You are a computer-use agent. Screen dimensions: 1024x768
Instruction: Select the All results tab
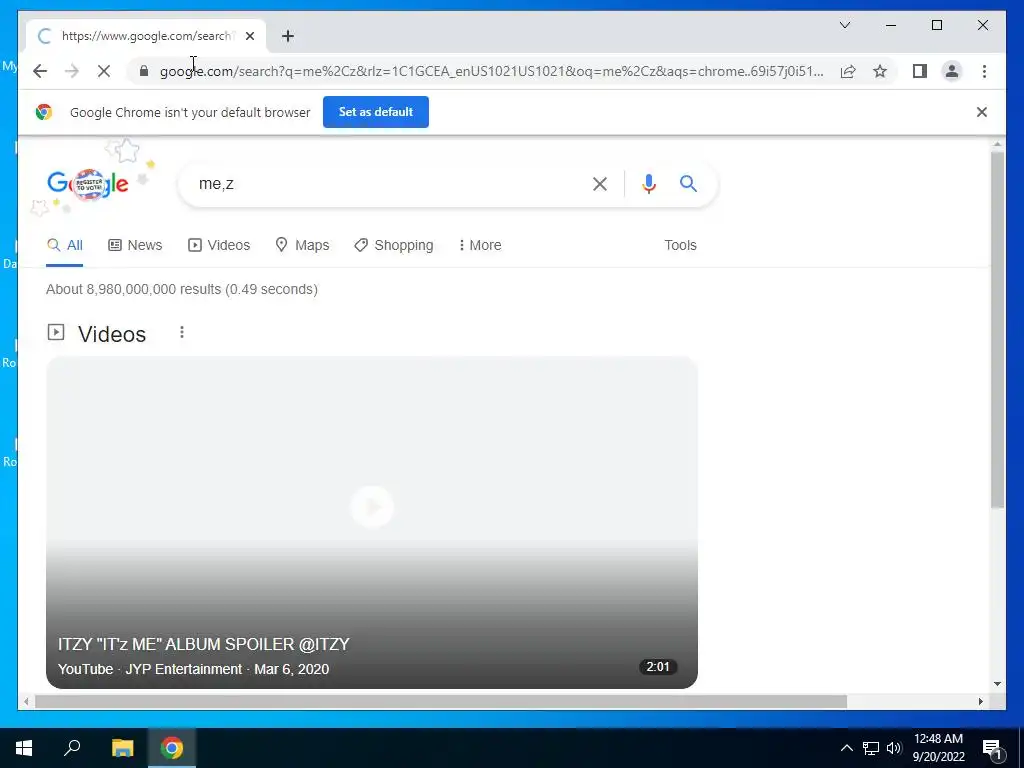tap(65, 245)
